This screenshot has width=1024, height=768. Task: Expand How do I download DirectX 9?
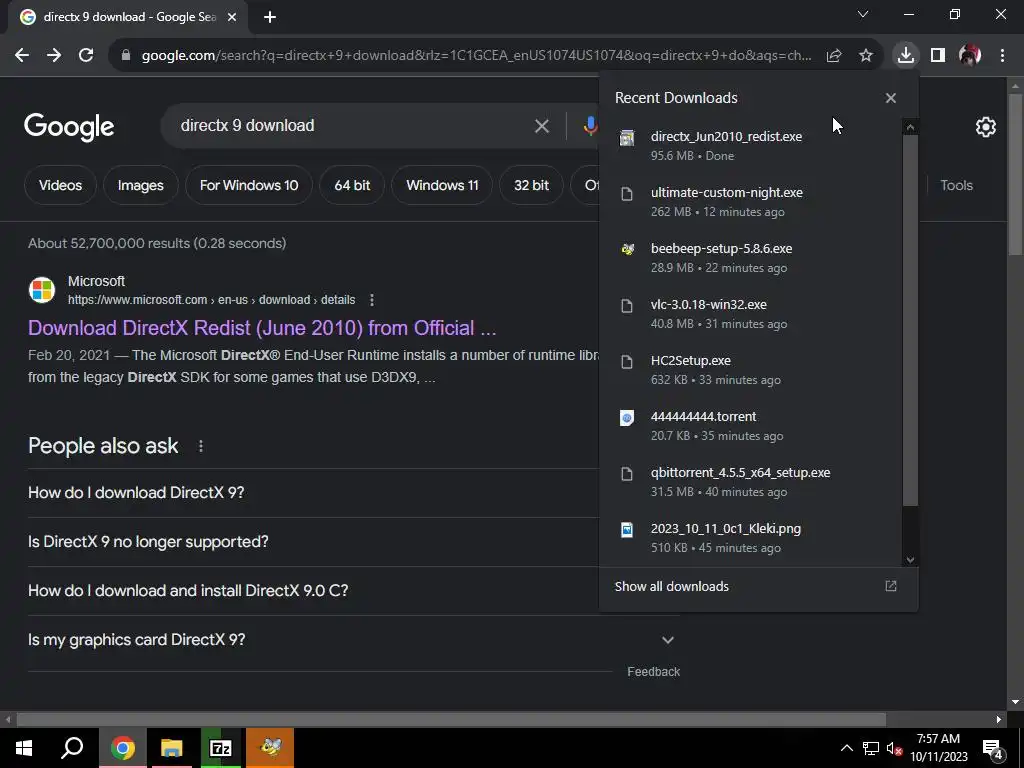(313, 492)
